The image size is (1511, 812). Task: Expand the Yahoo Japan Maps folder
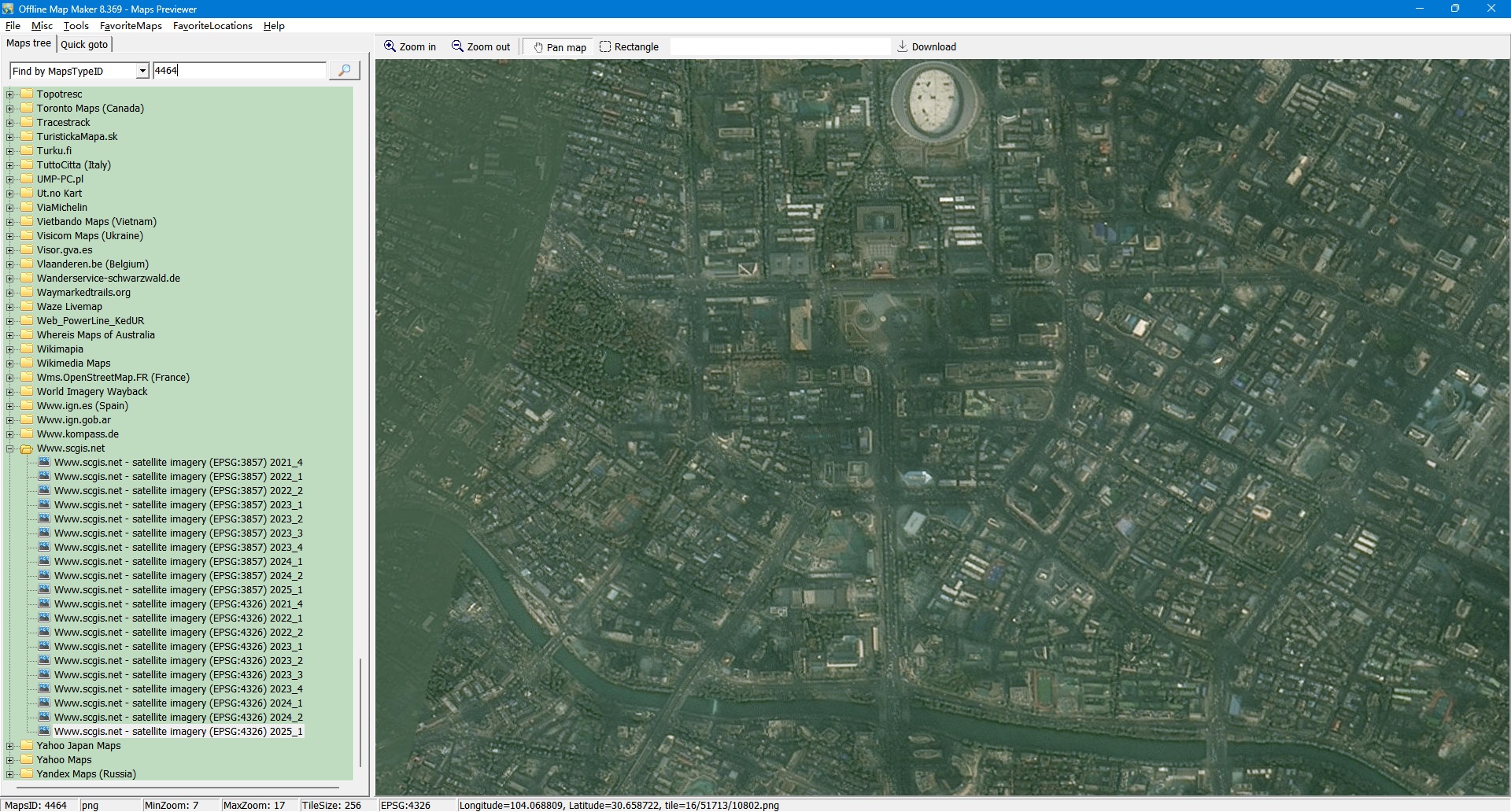[10, 746]
